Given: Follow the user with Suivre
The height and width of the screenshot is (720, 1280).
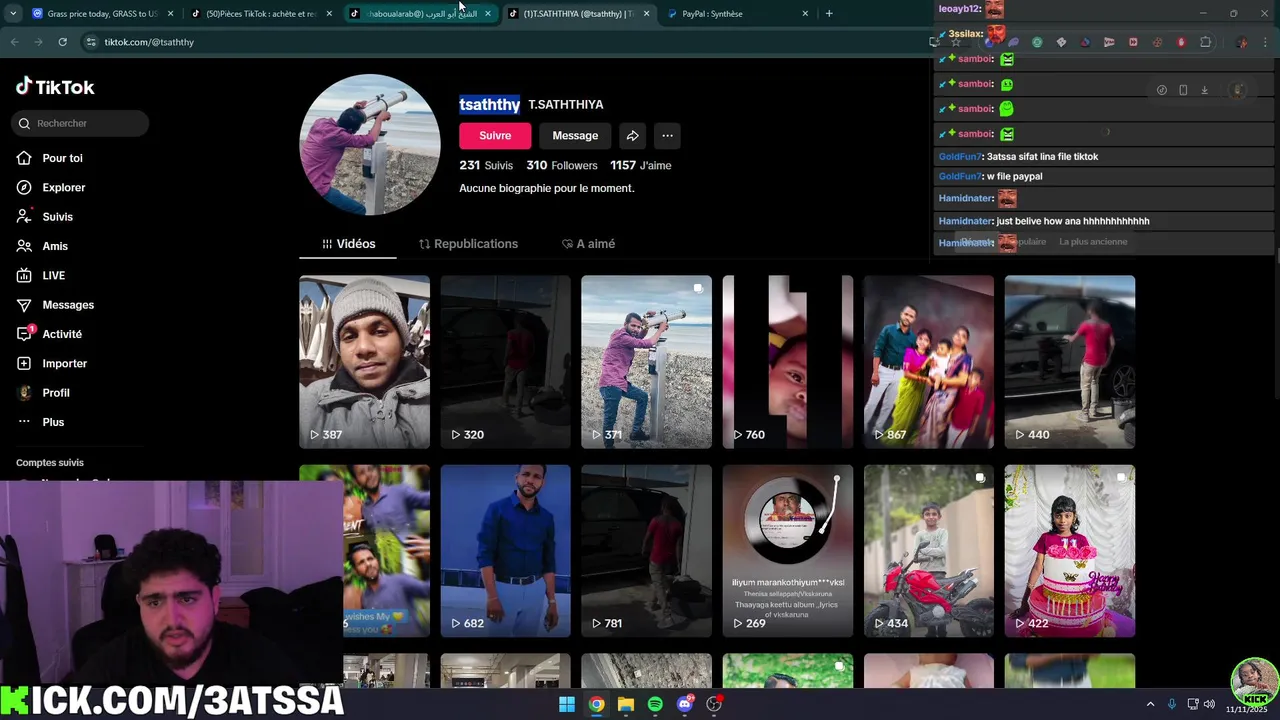Looking at the screenshot, I should tap(495, 136).
